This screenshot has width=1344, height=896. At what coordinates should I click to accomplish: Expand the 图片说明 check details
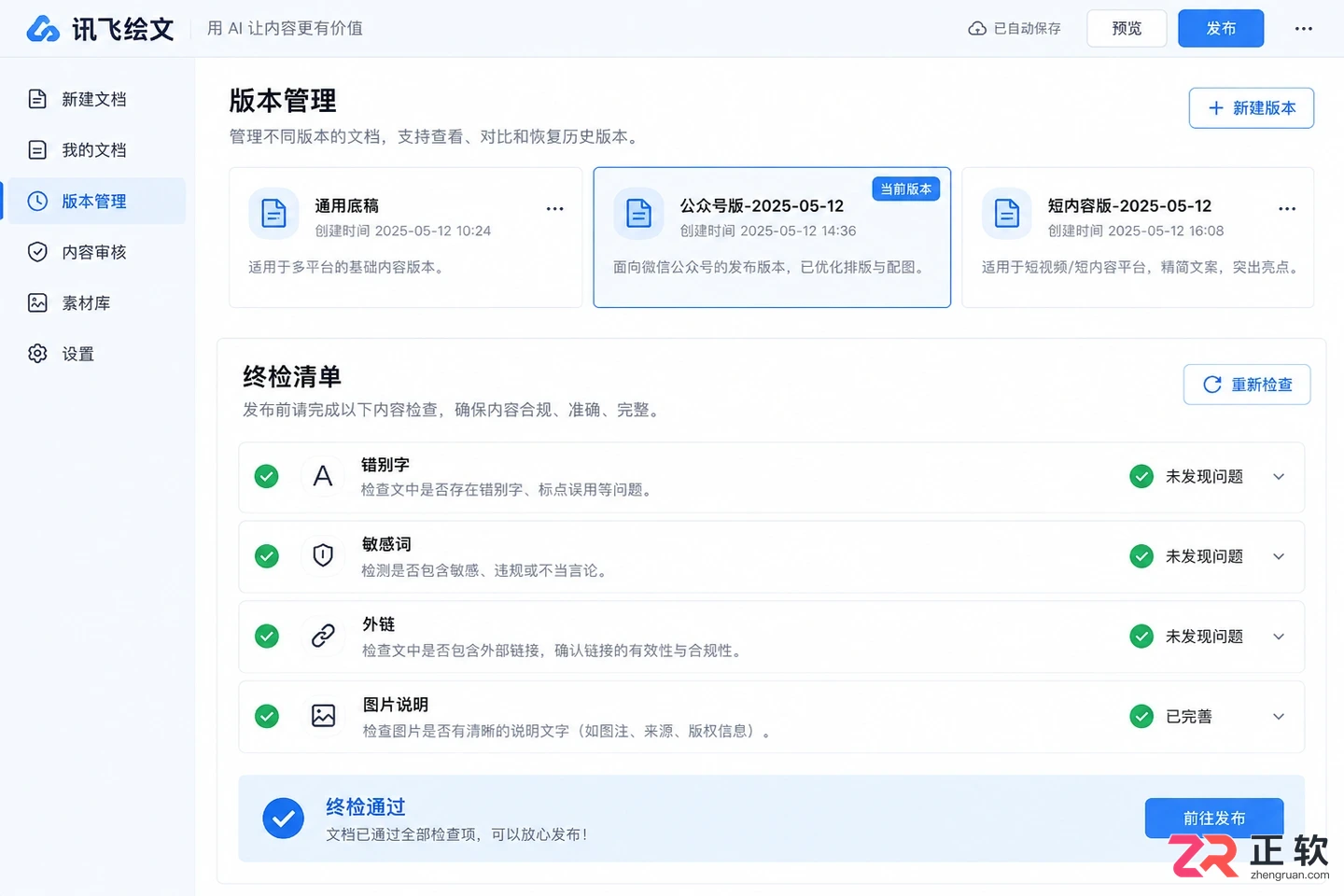click(1279, 716)
